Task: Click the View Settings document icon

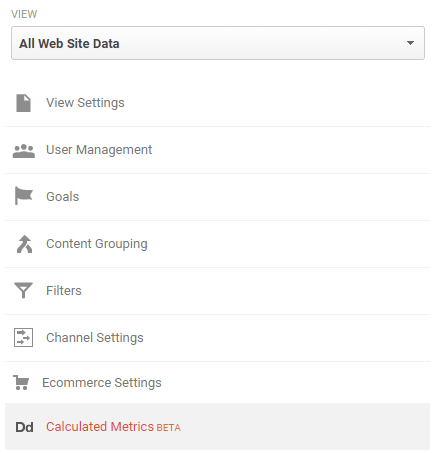Action: [23, 103]
